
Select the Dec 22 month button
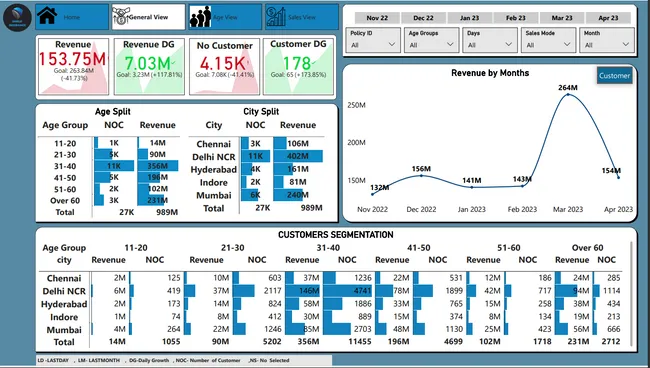[423, 18]
